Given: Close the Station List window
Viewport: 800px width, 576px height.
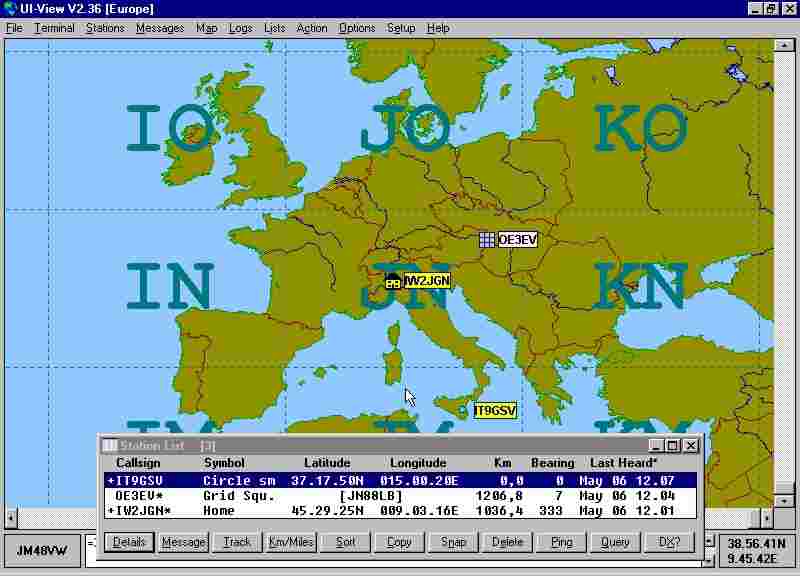Looking at the screenshot, I should pyautogui.click(x=690, y=445).
